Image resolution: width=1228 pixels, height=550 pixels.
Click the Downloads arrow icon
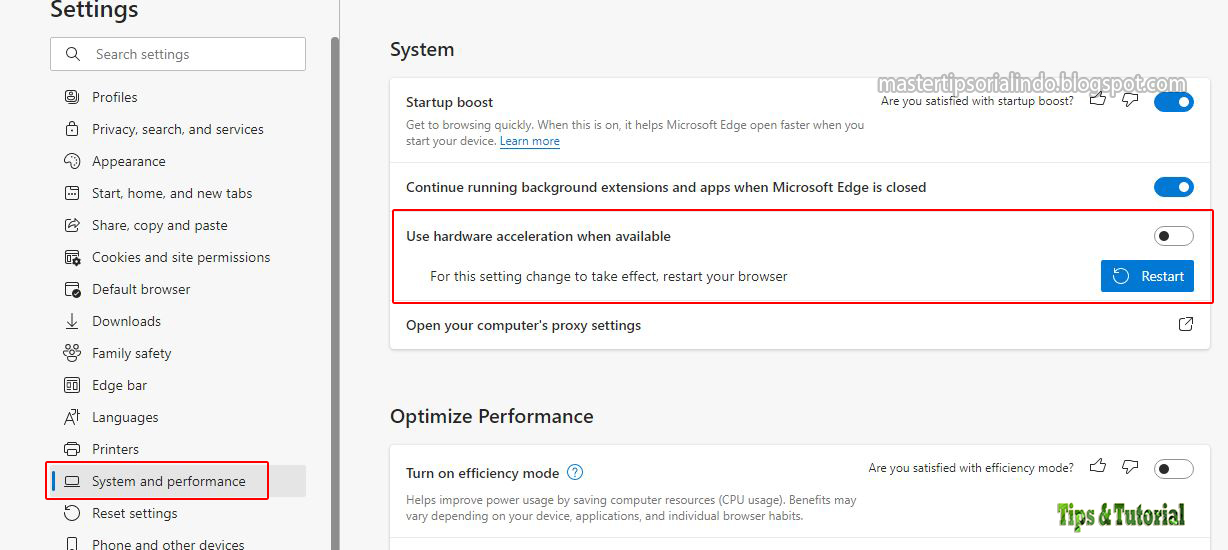coord(72,321)
